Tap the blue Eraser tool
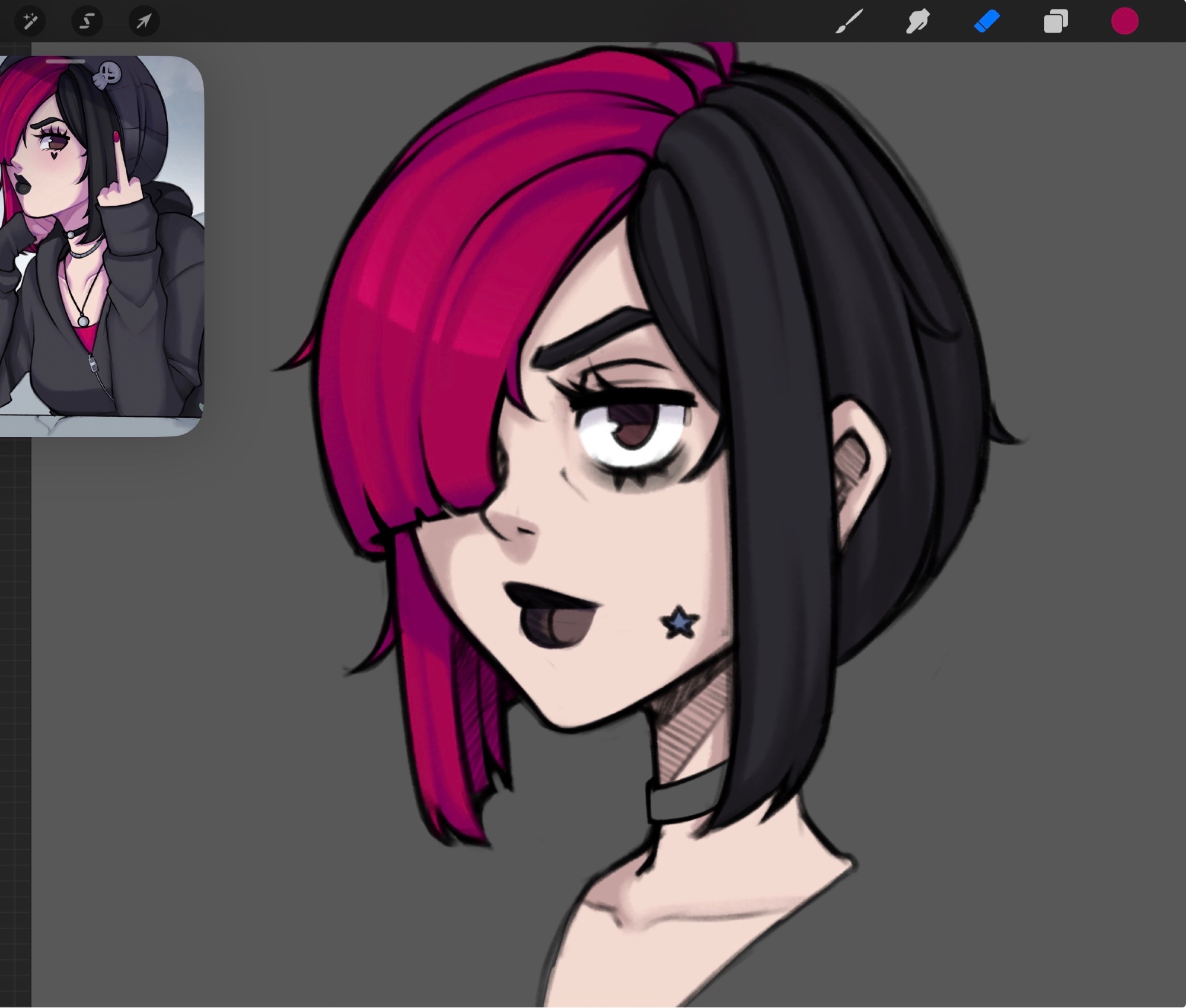The image size is (1186, 1008). click(x=987, y=22)
